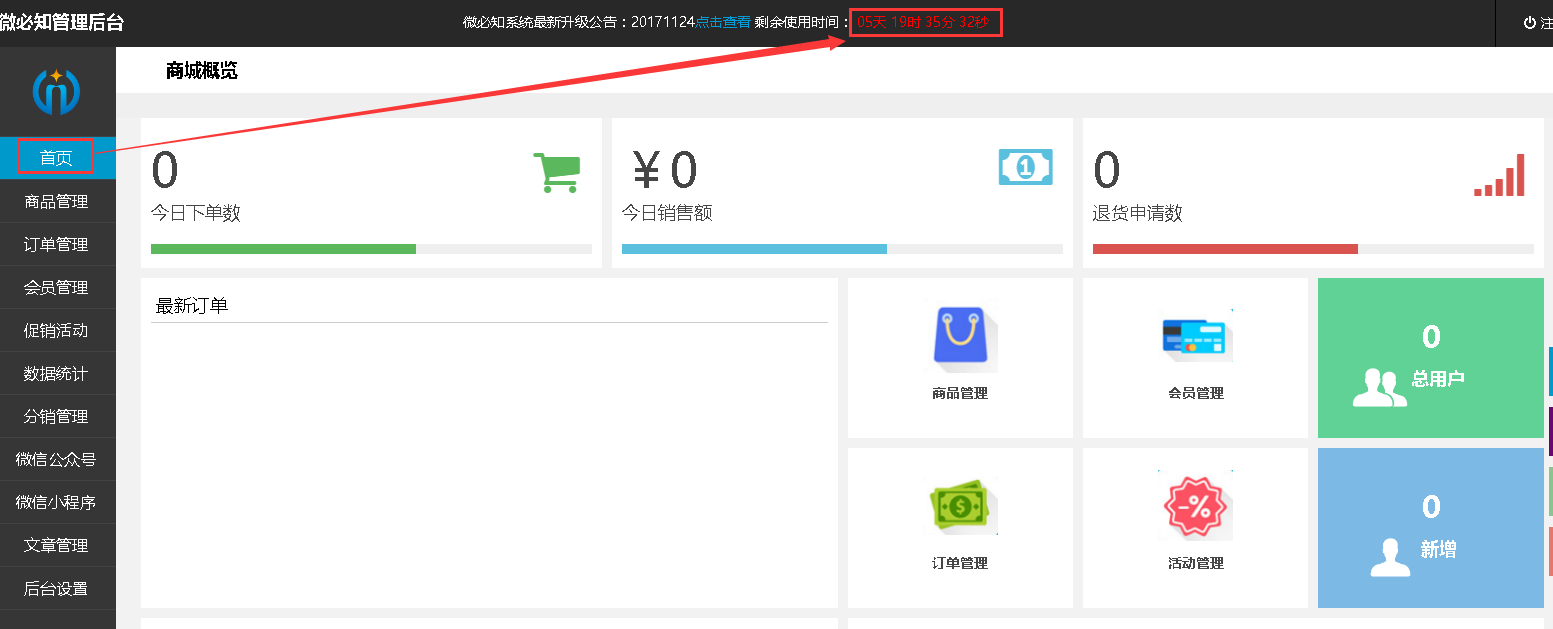Open the credit card member management icon
The image size is (1553, 629).
click(1195, 337)
